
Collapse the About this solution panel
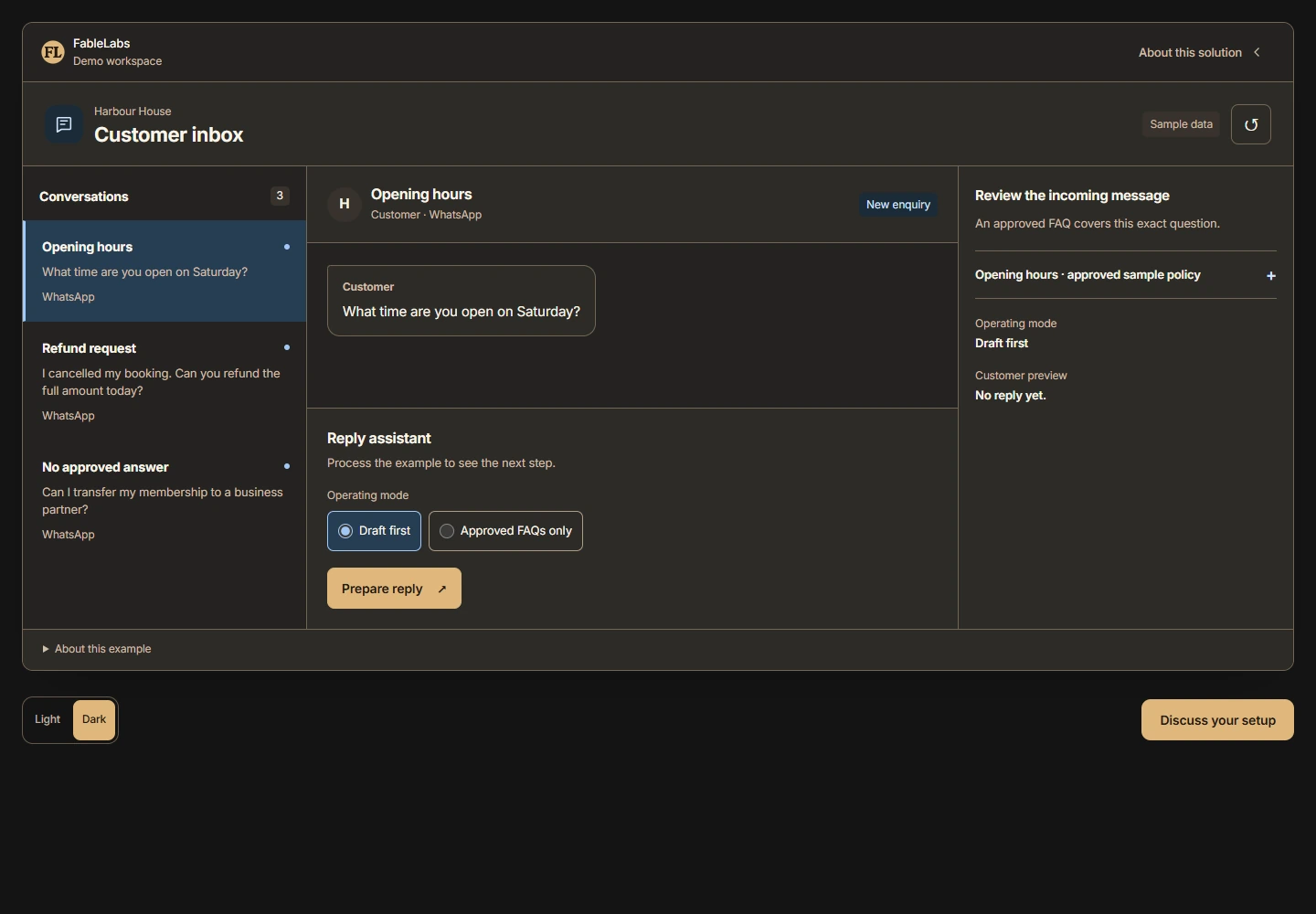point(1200,53)
